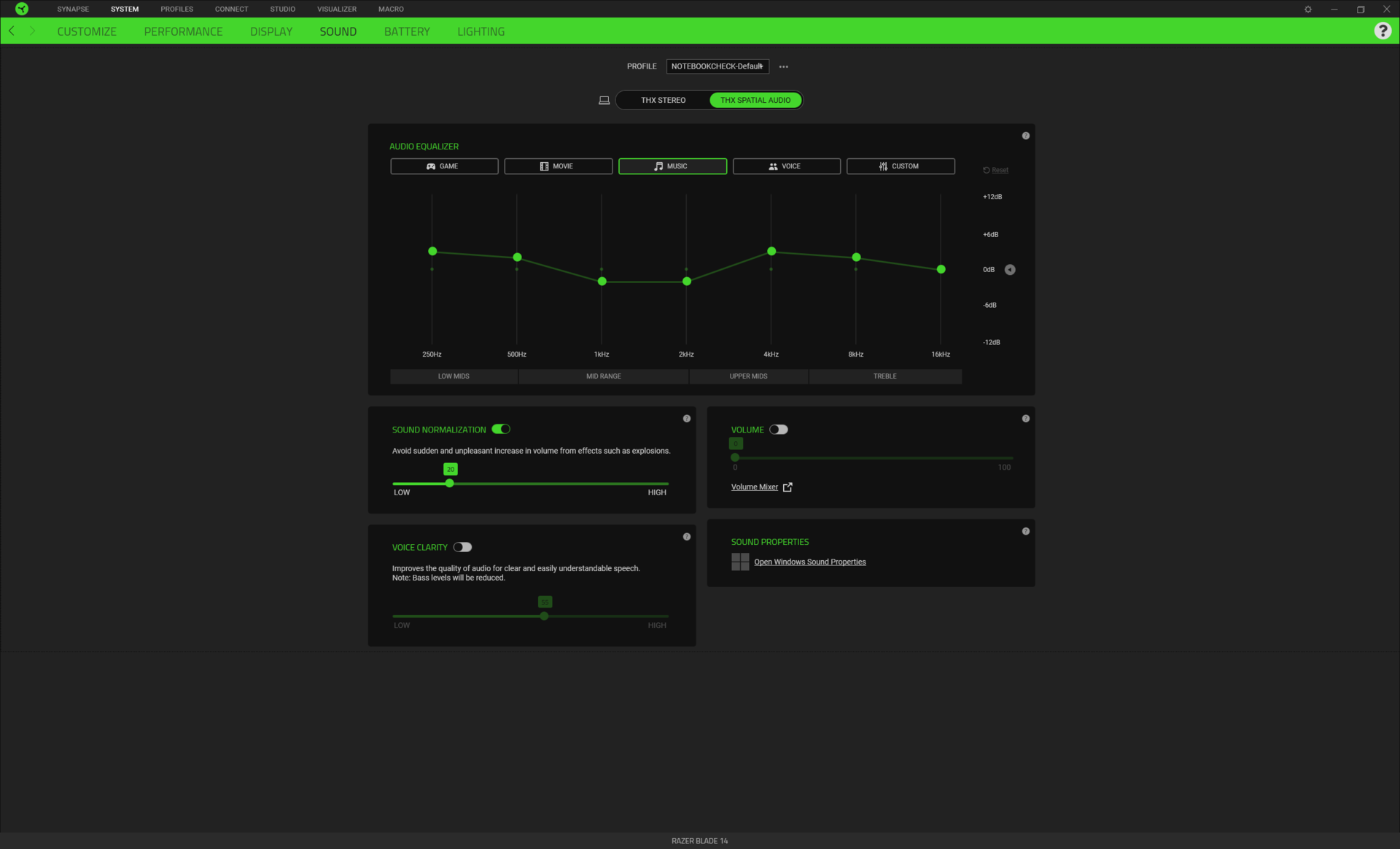The width and height of the screenshot is (1400, 849).
Task: Click the laptop speaker device icon
Action: click(x=604, y=101)
